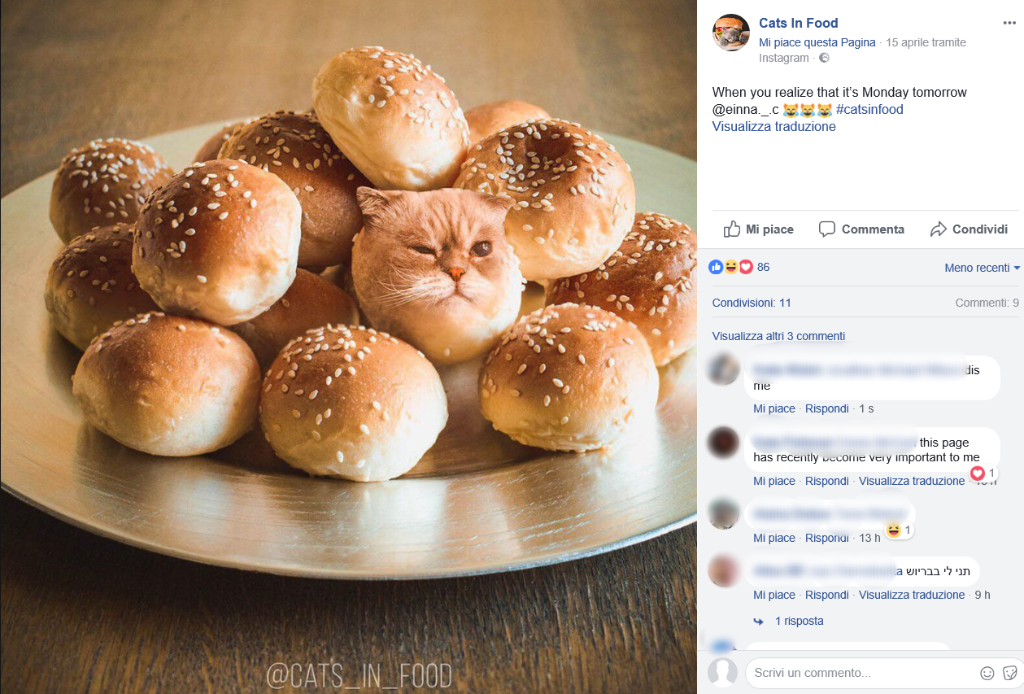Click Rispondi under the first comment
Screen dimensions: 1024x694
[x=826, y=409]
